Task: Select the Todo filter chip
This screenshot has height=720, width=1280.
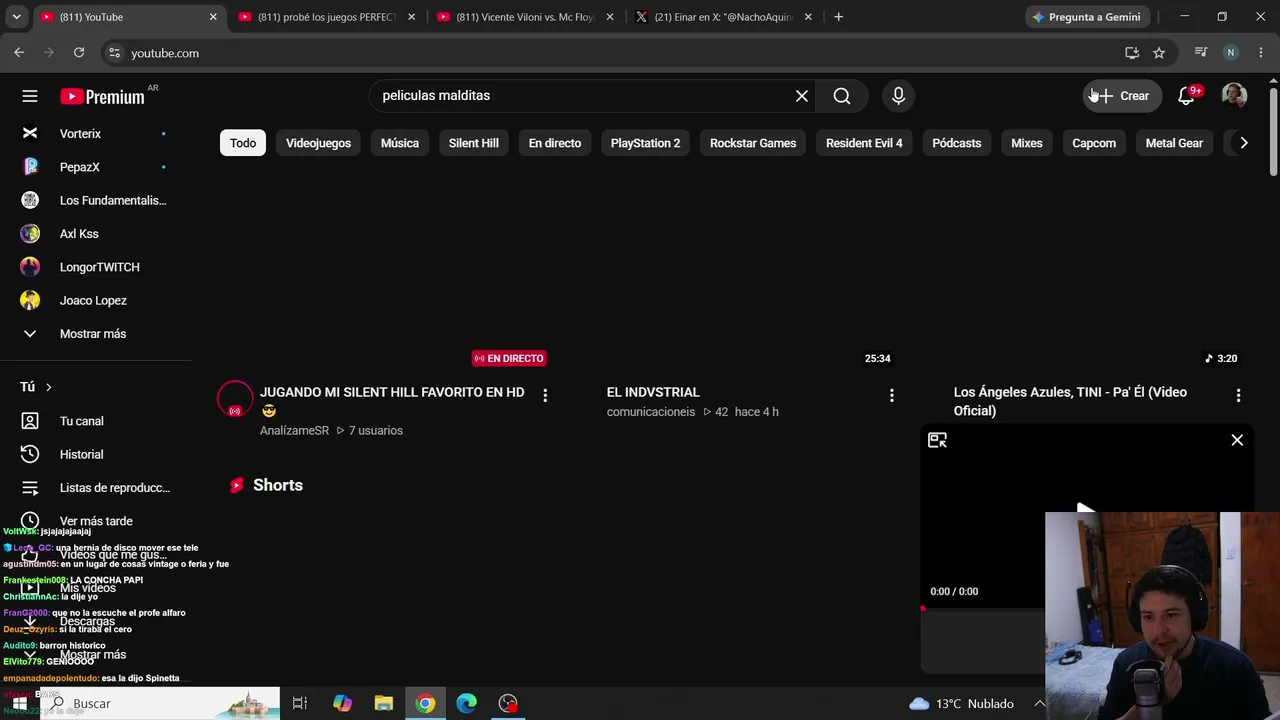Action: coord(243,143)
